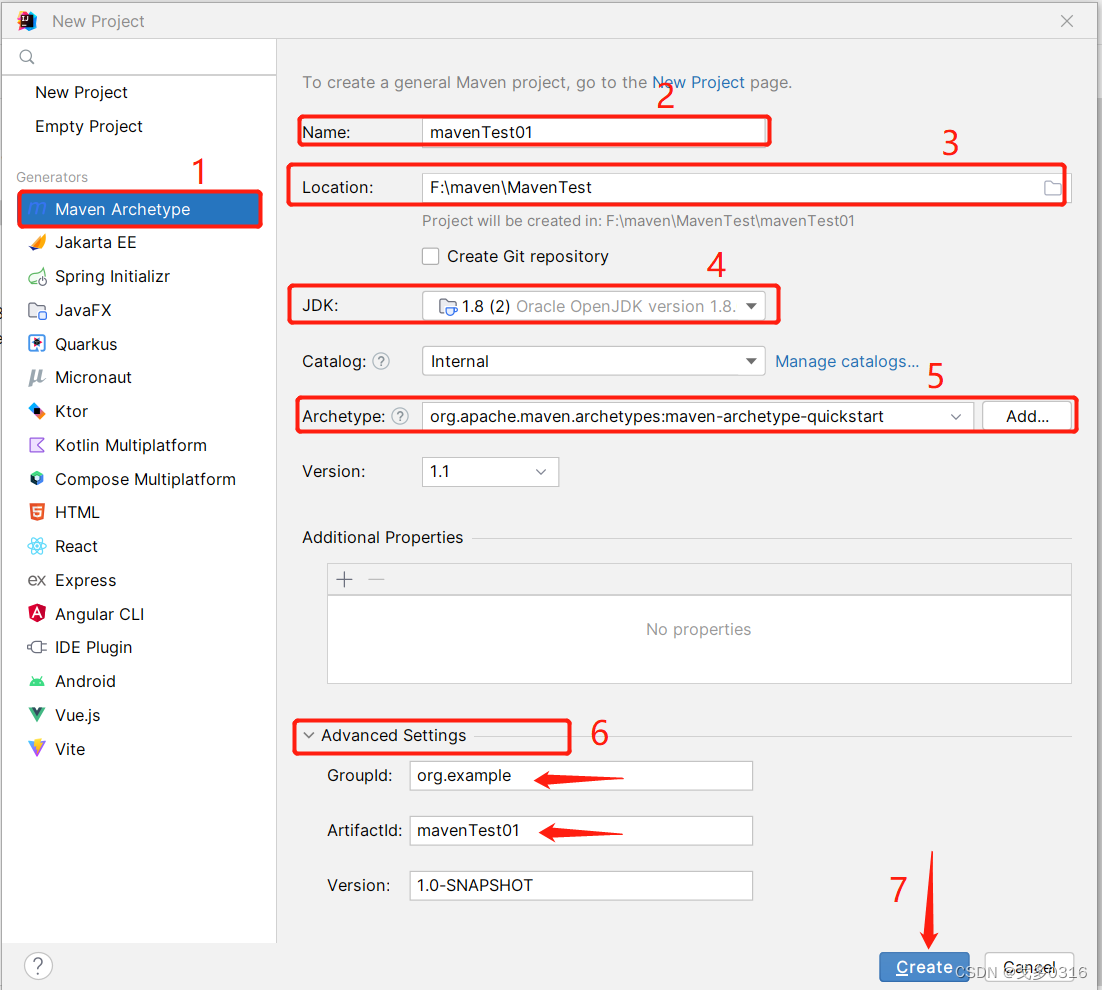
Task: Click the Version 1.0-SNAPSHOT field
Action: 581,885
